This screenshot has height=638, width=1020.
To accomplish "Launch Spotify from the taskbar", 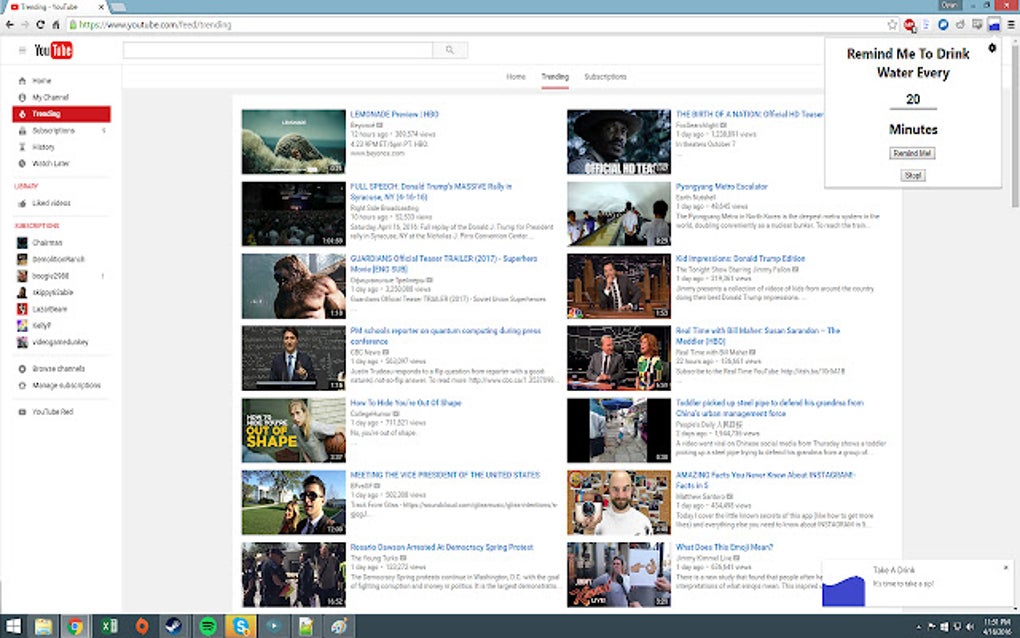I will 206,627.
